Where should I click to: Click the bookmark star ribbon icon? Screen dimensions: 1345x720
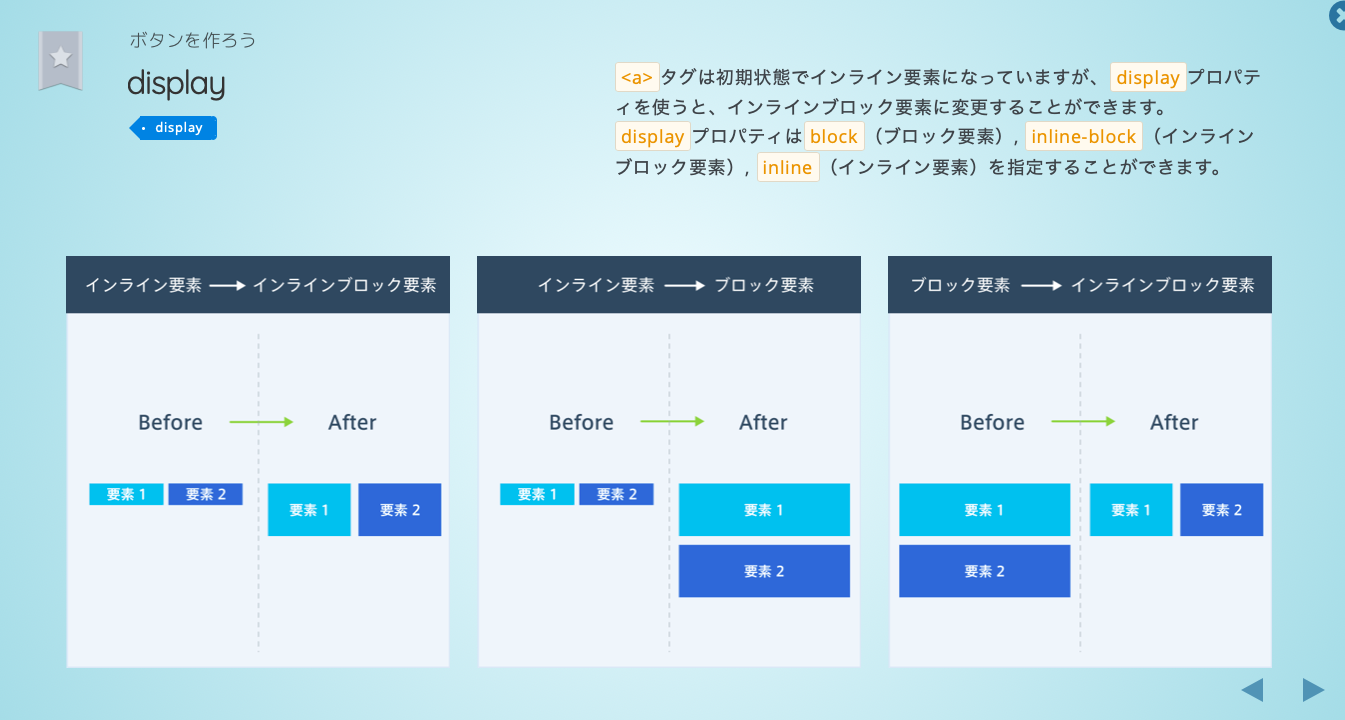(61, 58)
